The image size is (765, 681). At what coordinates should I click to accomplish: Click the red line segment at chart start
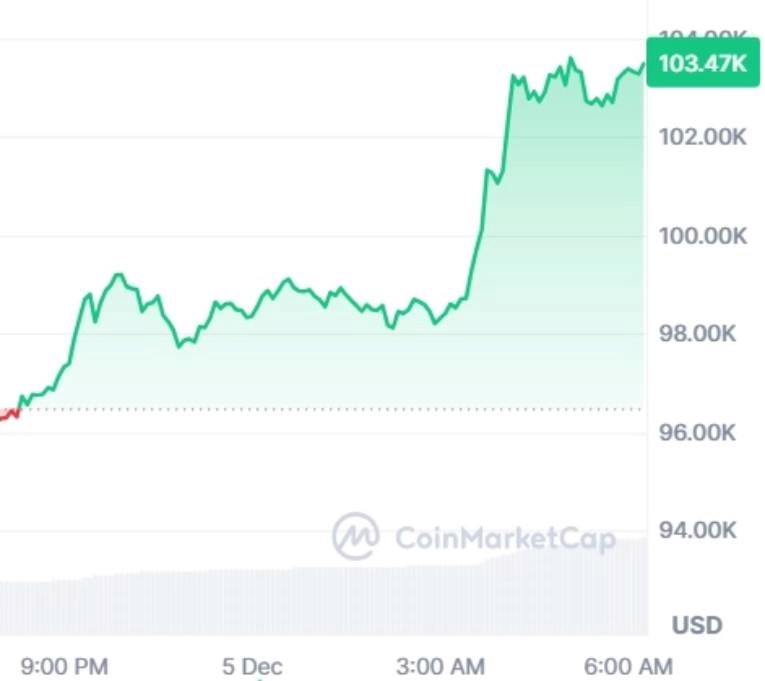click(x=10, y=415)
